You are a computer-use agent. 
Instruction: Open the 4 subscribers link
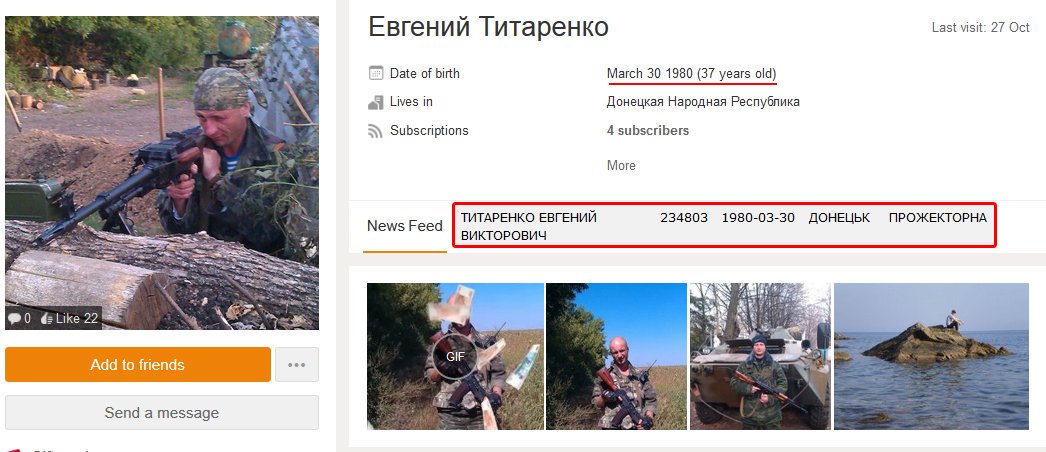click(x=648, y=131)
